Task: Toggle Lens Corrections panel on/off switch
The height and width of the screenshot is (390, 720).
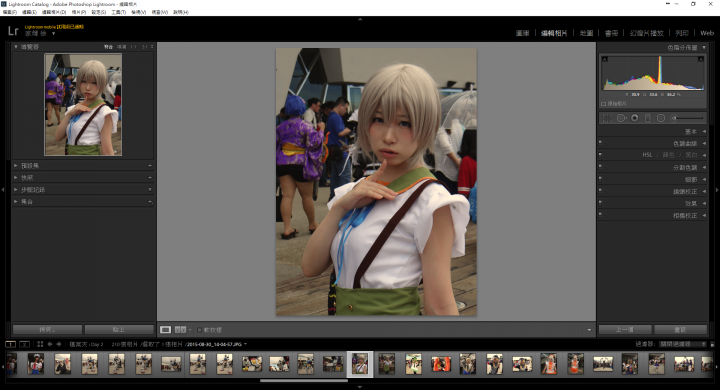Action: click(600, 191)
